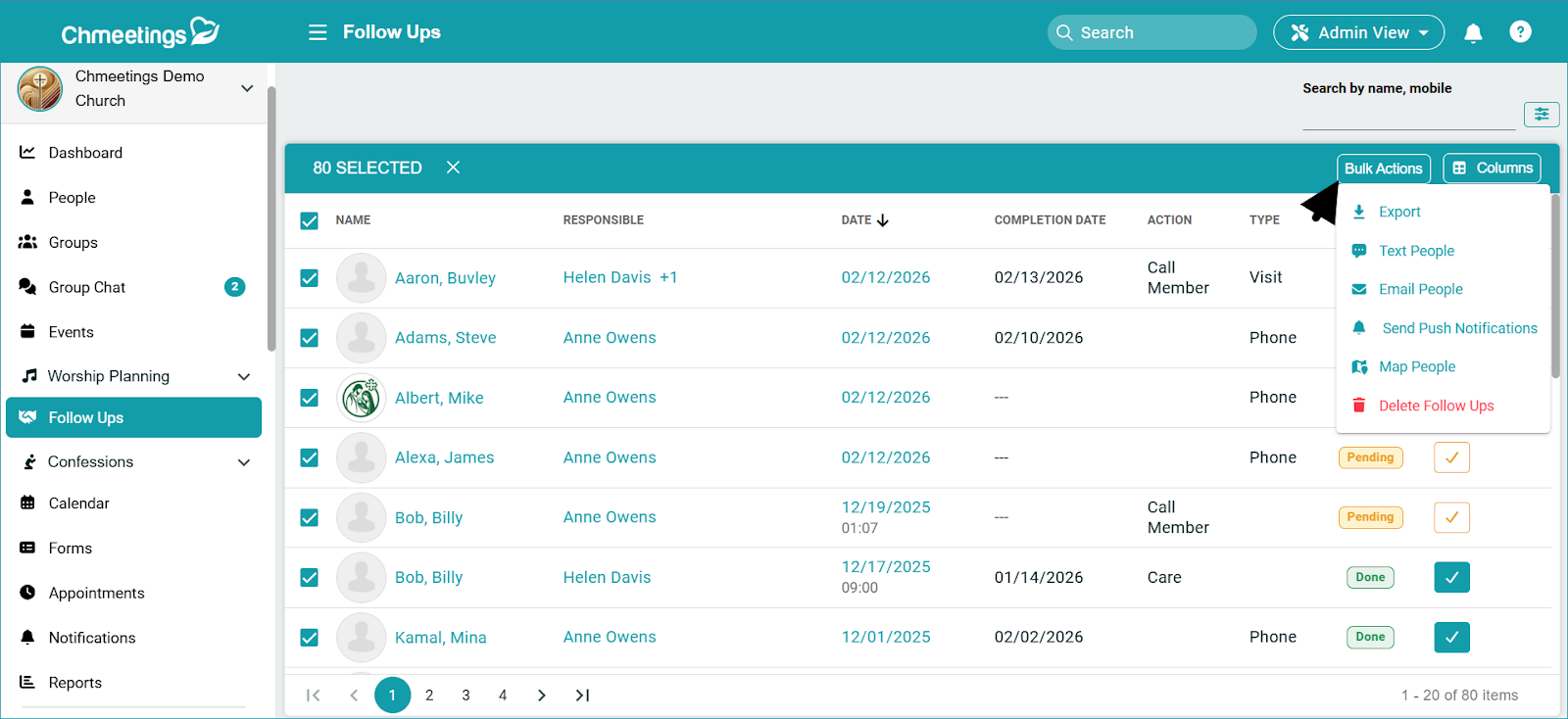Select Delete Follow Ups menu option

click(x=1436, y=406)
